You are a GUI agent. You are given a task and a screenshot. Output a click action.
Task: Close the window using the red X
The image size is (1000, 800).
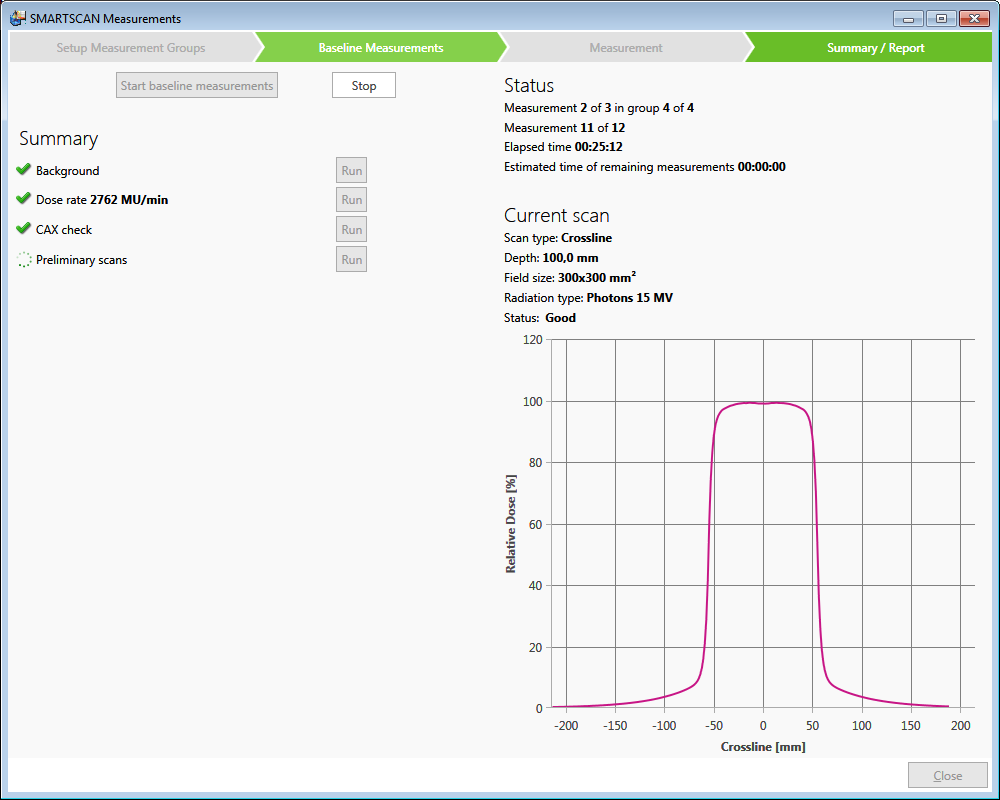[973, 18]
